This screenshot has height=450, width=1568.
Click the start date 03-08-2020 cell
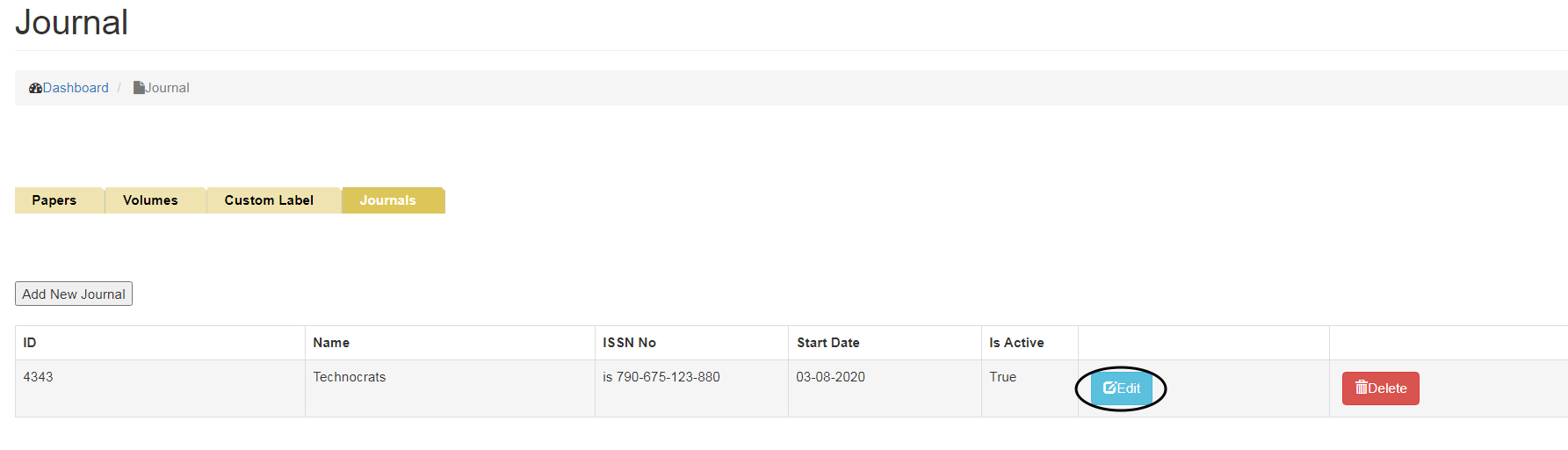(830, 377)
